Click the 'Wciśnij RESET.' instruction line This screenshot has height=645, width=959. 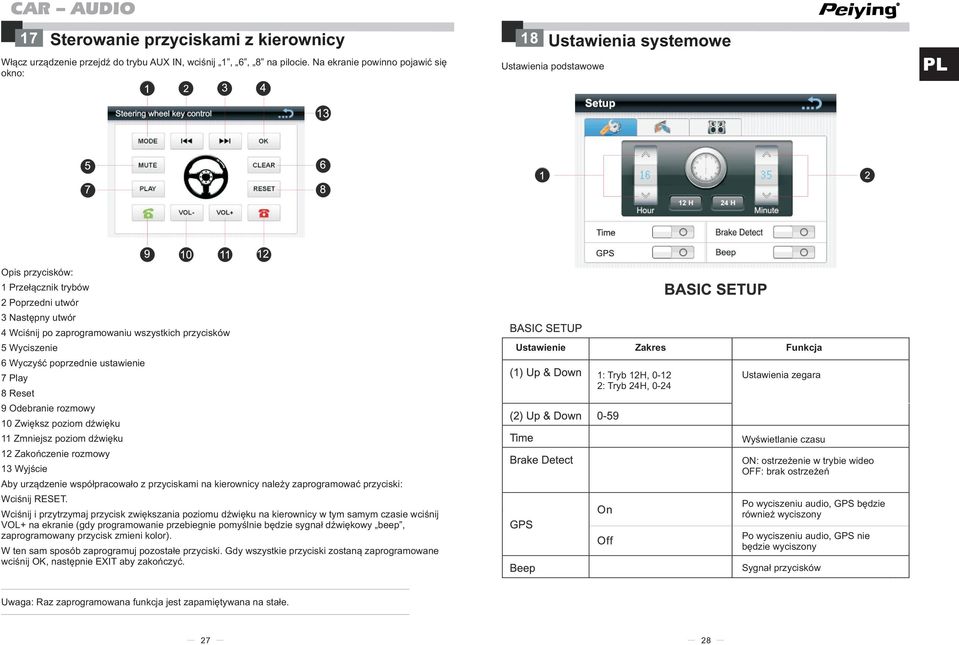[x=34, y=499]
